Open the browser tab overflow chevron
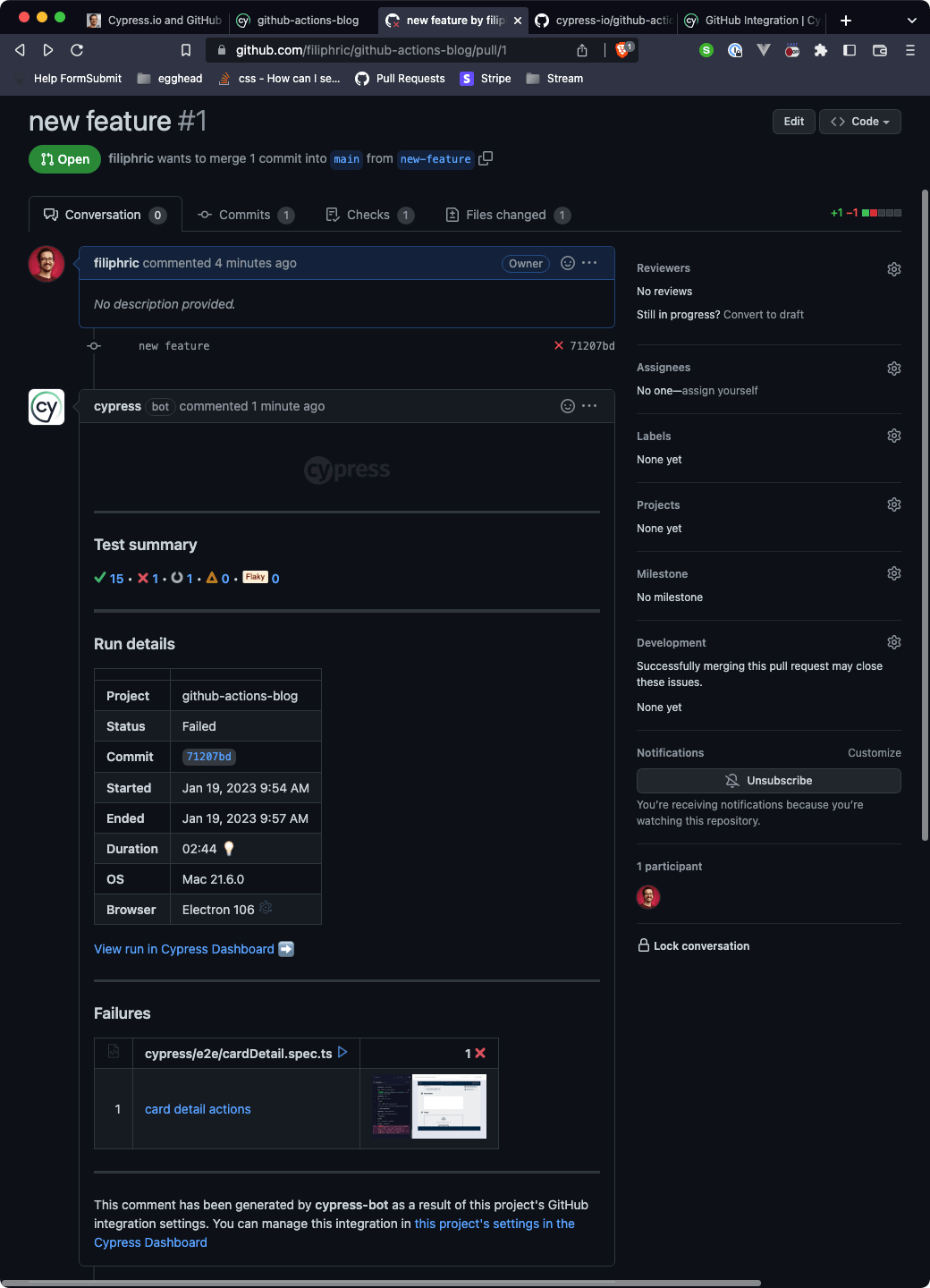 (x=911, y=20)
